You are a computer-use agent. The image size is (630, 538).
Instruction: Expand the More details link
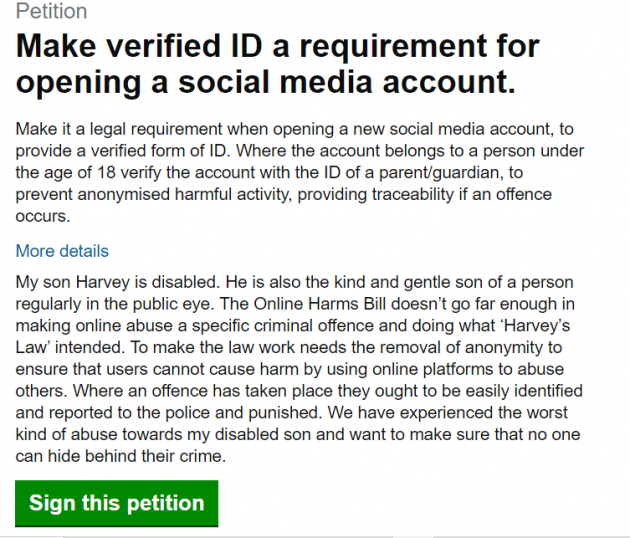62,251
